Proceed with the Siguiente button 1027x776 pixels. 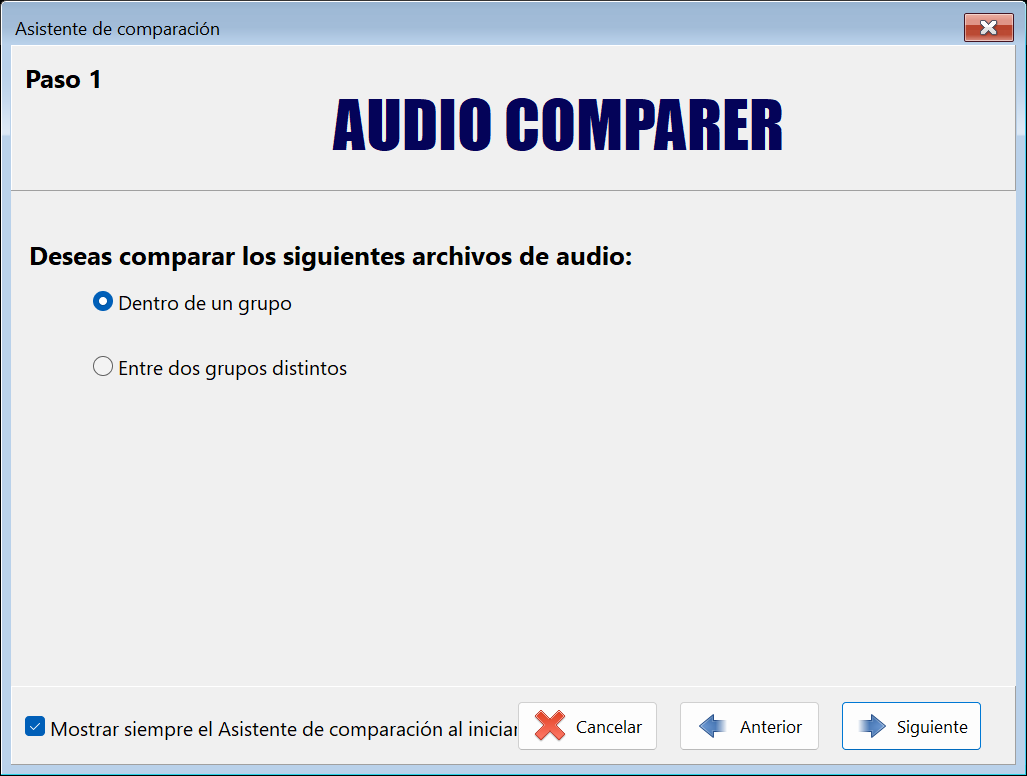pos(911,726)
